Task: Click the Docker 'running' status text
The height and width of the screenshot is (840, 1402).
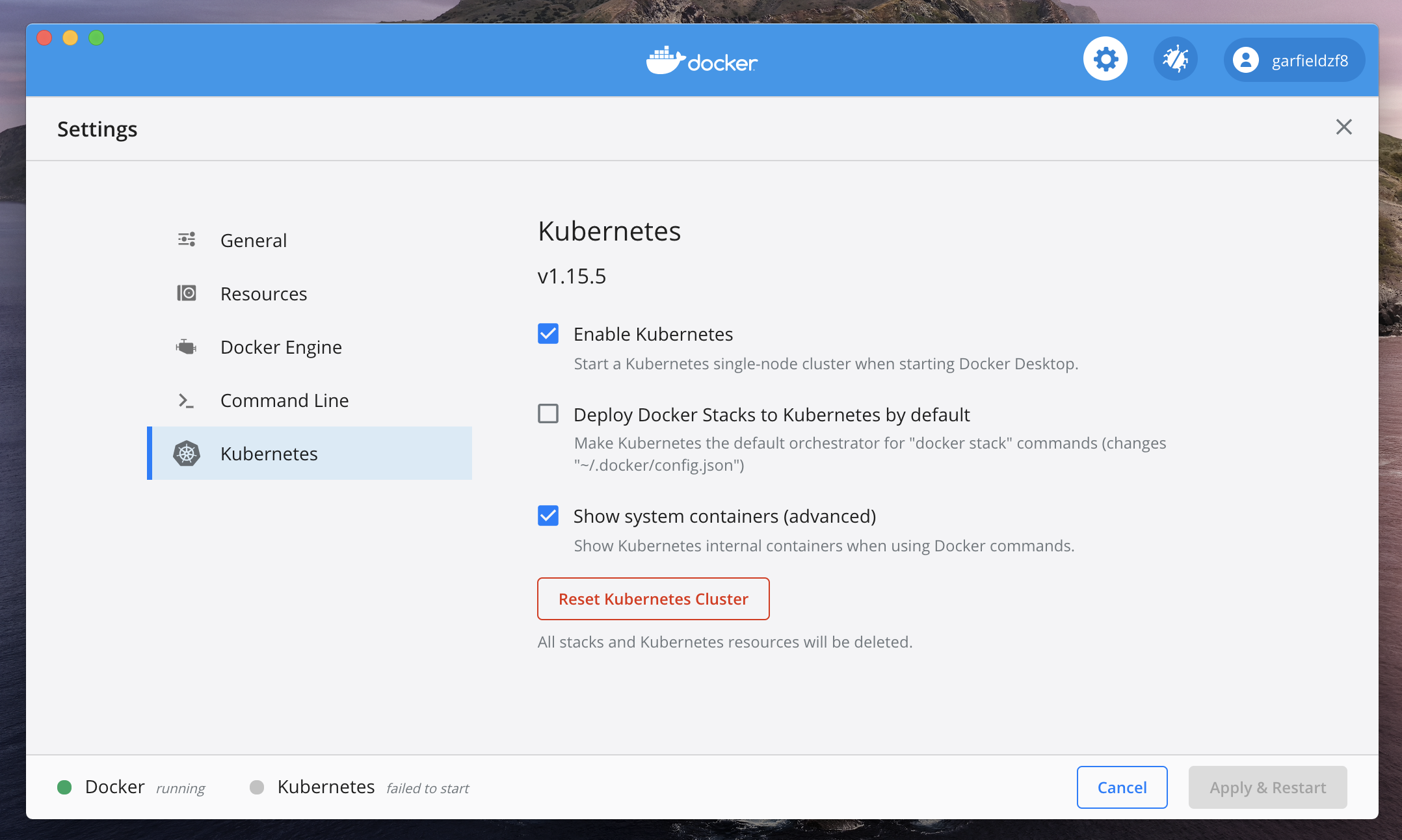Action: pyautogui.click(x=180, y=789)
